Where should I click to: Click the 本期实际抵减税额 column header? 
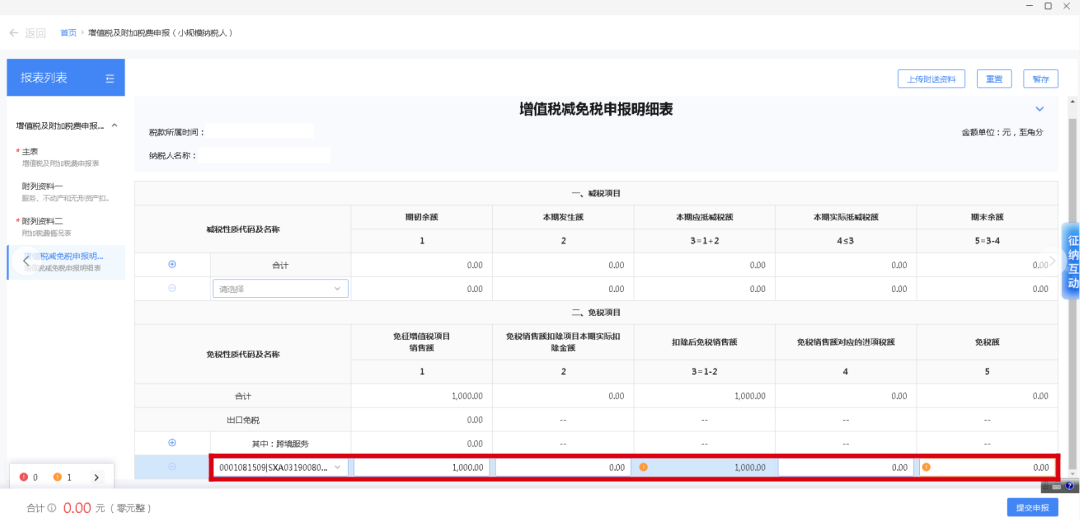tap(846, 216)
